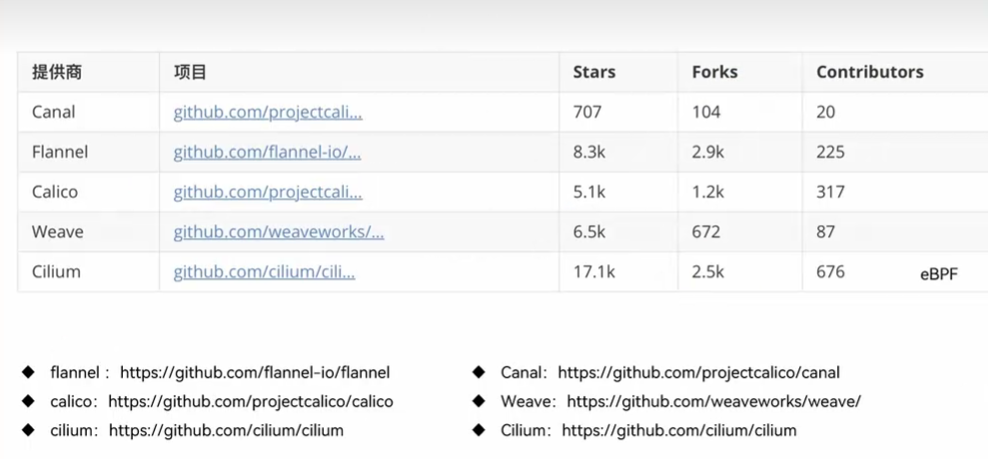Click the 提供商 column header
The image size is (988, 459).
[57, 72]
